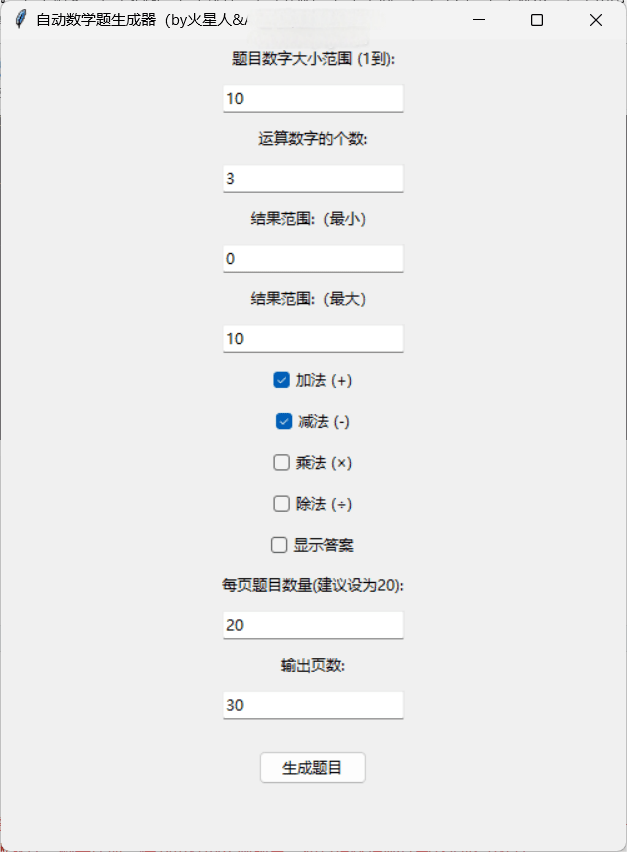Select the 结果范围 (最小) input box
627x852 pixels.
pos(313,258)
